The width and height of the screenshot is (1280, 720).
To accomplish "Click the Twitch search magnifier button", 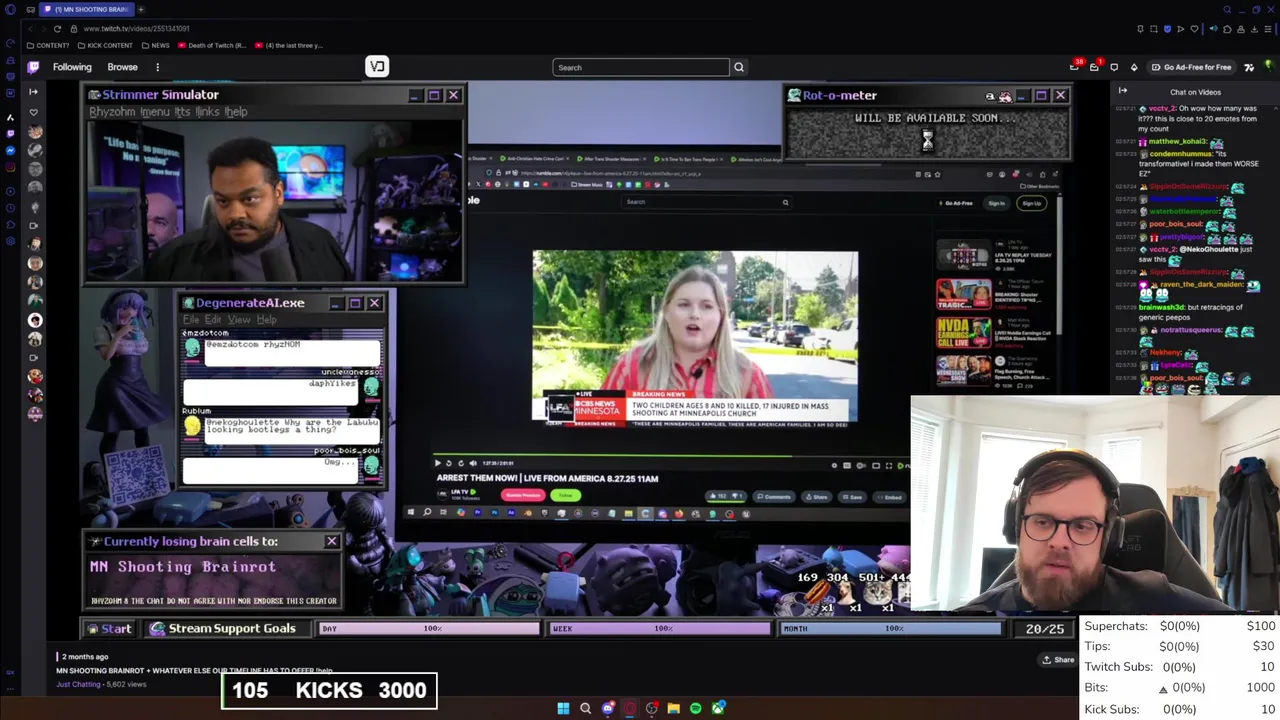I will coord(739,67).
